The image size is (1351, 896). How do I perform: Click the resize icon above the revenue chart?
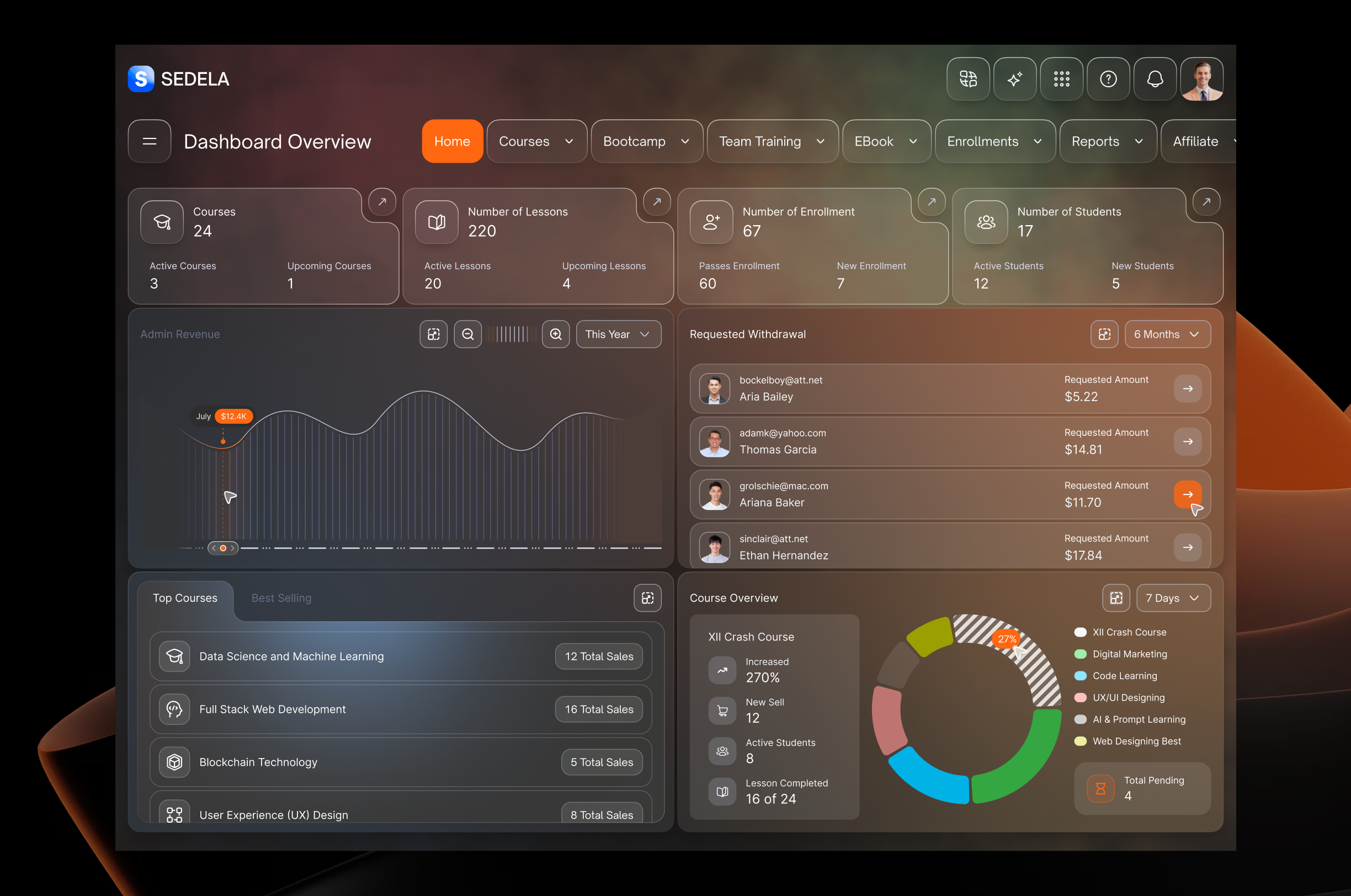pos(433,334)
